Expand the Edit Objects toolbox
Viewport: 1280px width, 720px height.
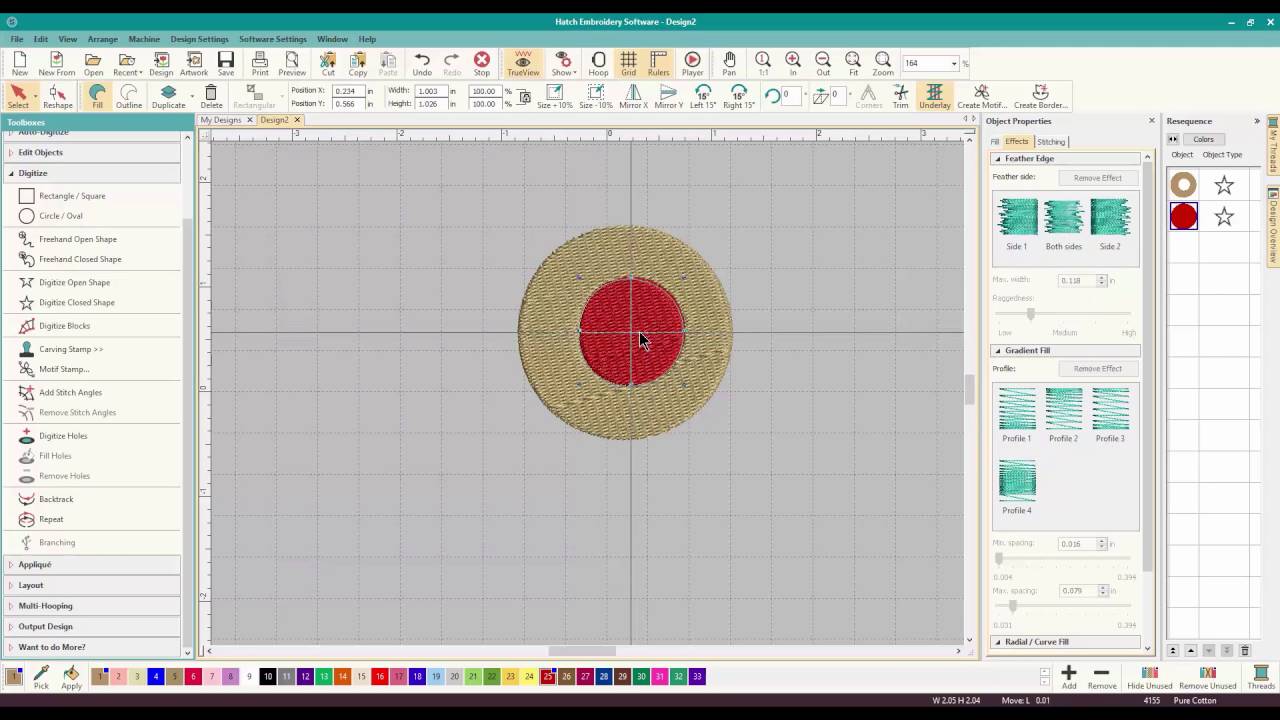pos(92,152)
